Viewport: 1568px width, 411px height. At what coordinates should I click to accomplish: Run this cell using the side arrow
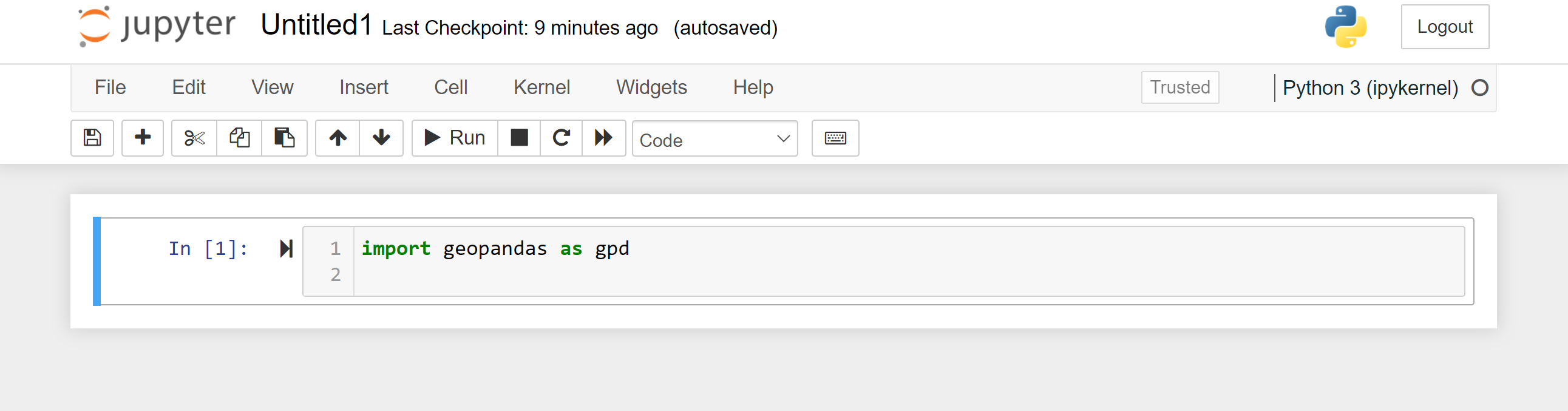pos(286,248)
